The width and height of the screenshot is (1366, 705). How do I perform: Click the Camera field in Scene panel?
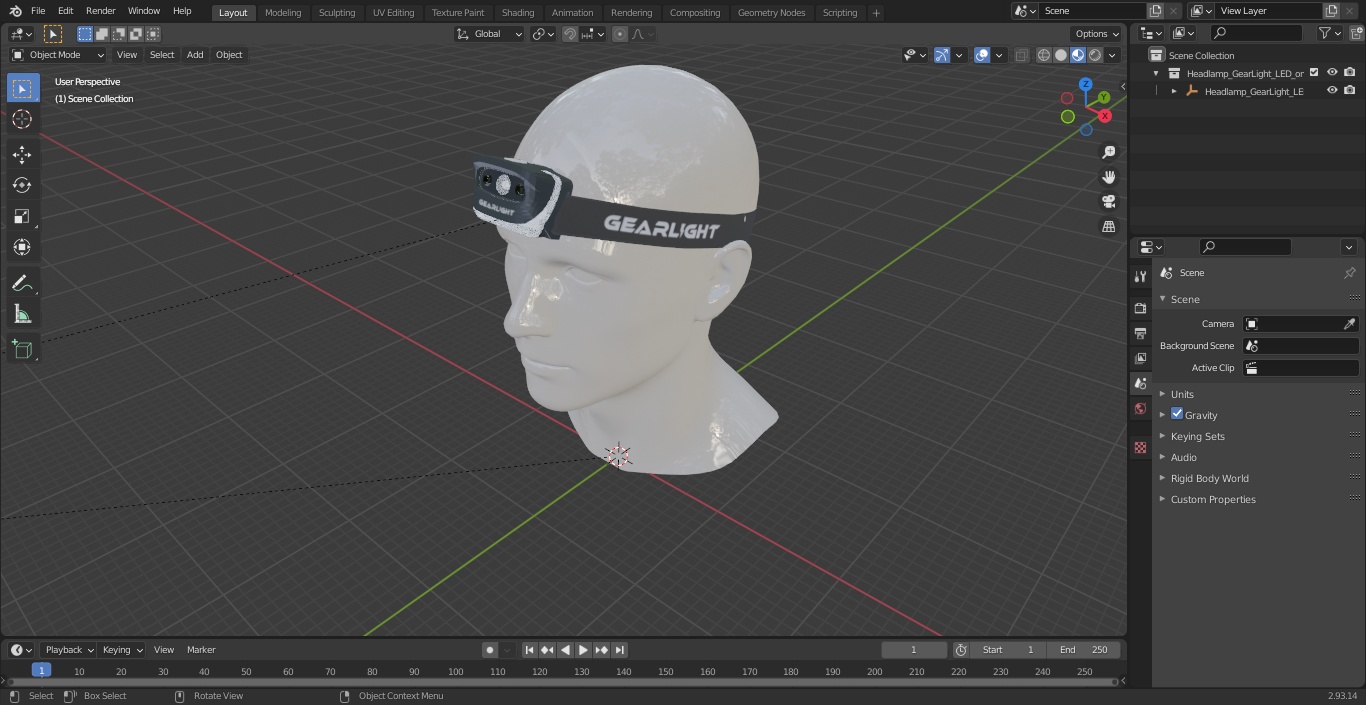click(1300, 324)
